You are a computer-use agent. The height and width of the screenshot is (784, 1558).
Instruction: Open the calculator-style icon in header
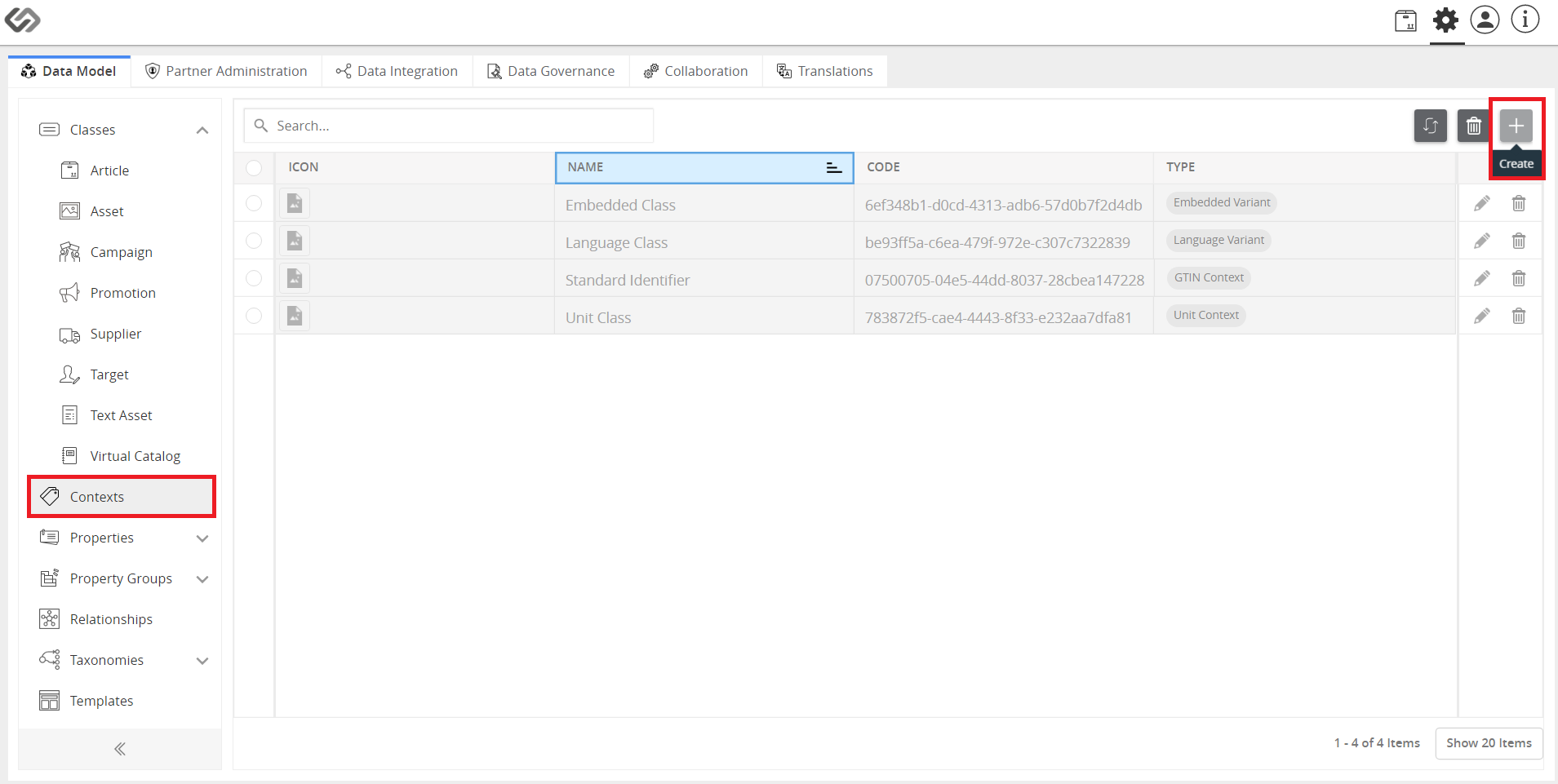point(1405,20)
